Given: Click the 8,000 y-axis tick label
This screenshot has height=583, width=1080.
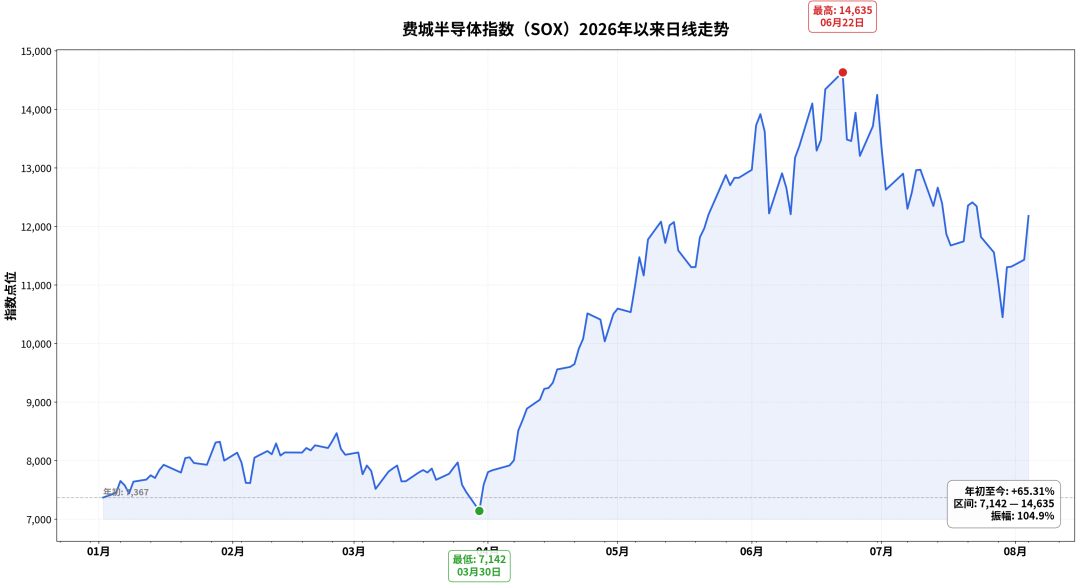Looking at the screenshot, I should 39,462.
